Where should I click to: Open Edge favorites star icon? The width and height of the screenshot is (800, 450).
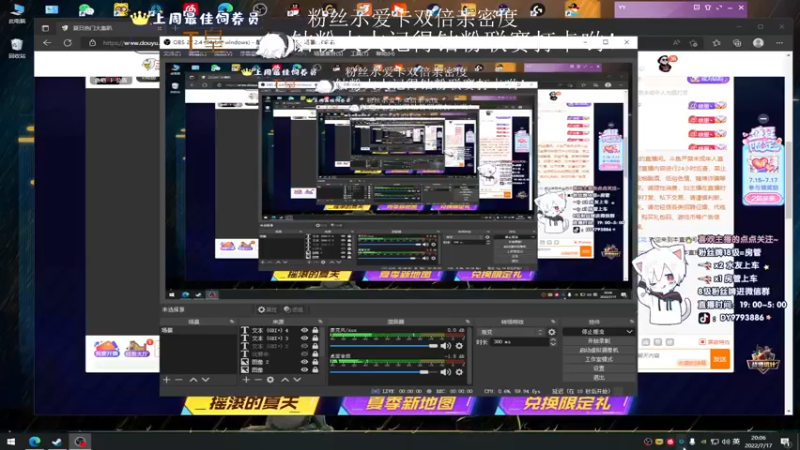tap(716, 43)
